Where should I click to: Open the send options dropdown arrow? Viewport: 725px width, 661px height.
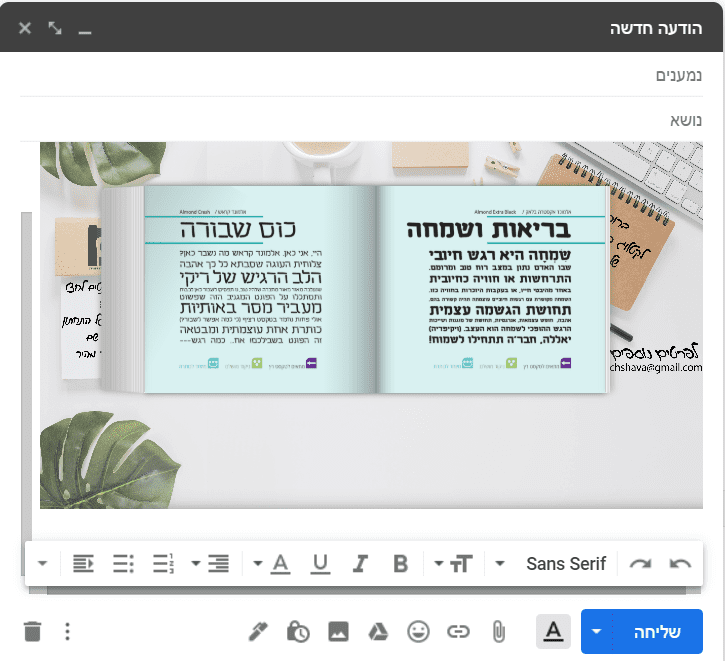pyautogui.click(x=596, y=631)
